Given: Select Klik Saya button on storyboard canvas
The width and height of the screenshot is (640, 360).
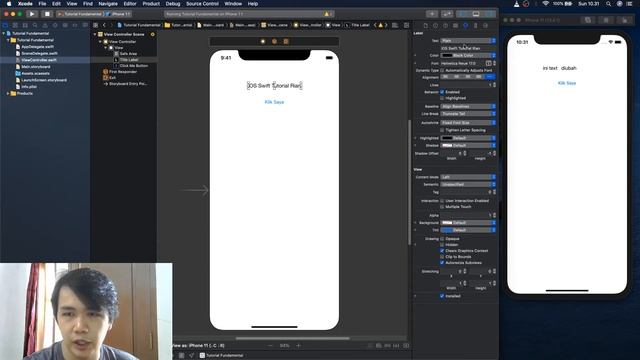Looking at the screenshot, I should tap(274, 102).
